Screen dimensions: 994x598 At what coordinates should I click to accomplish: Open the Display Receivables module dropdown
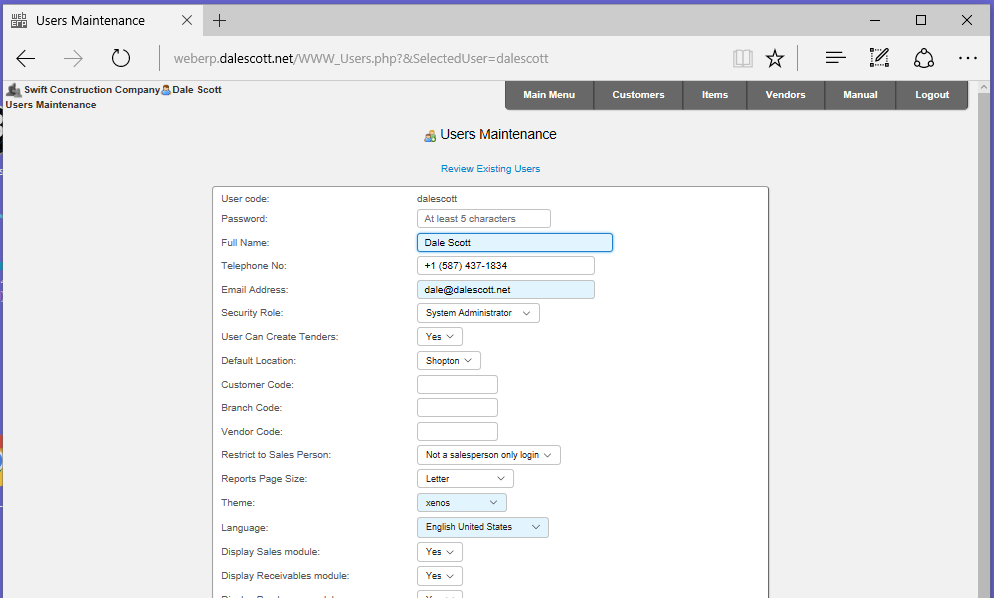pyautogui.click(x=440, y=576)
